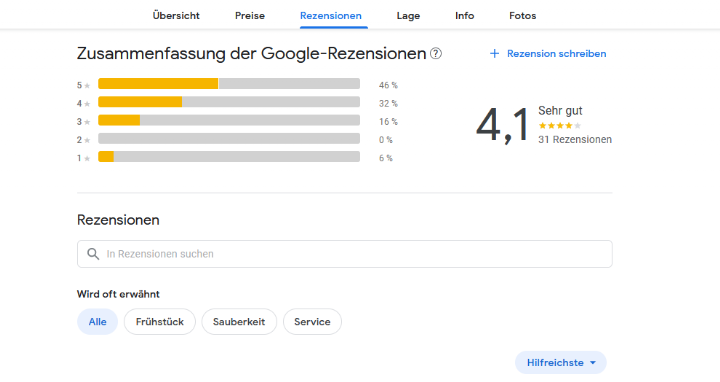This screenshot has width=720, height=382.
Task: Click the star icon next to 5 rating
Action: (x=87, y=85)
